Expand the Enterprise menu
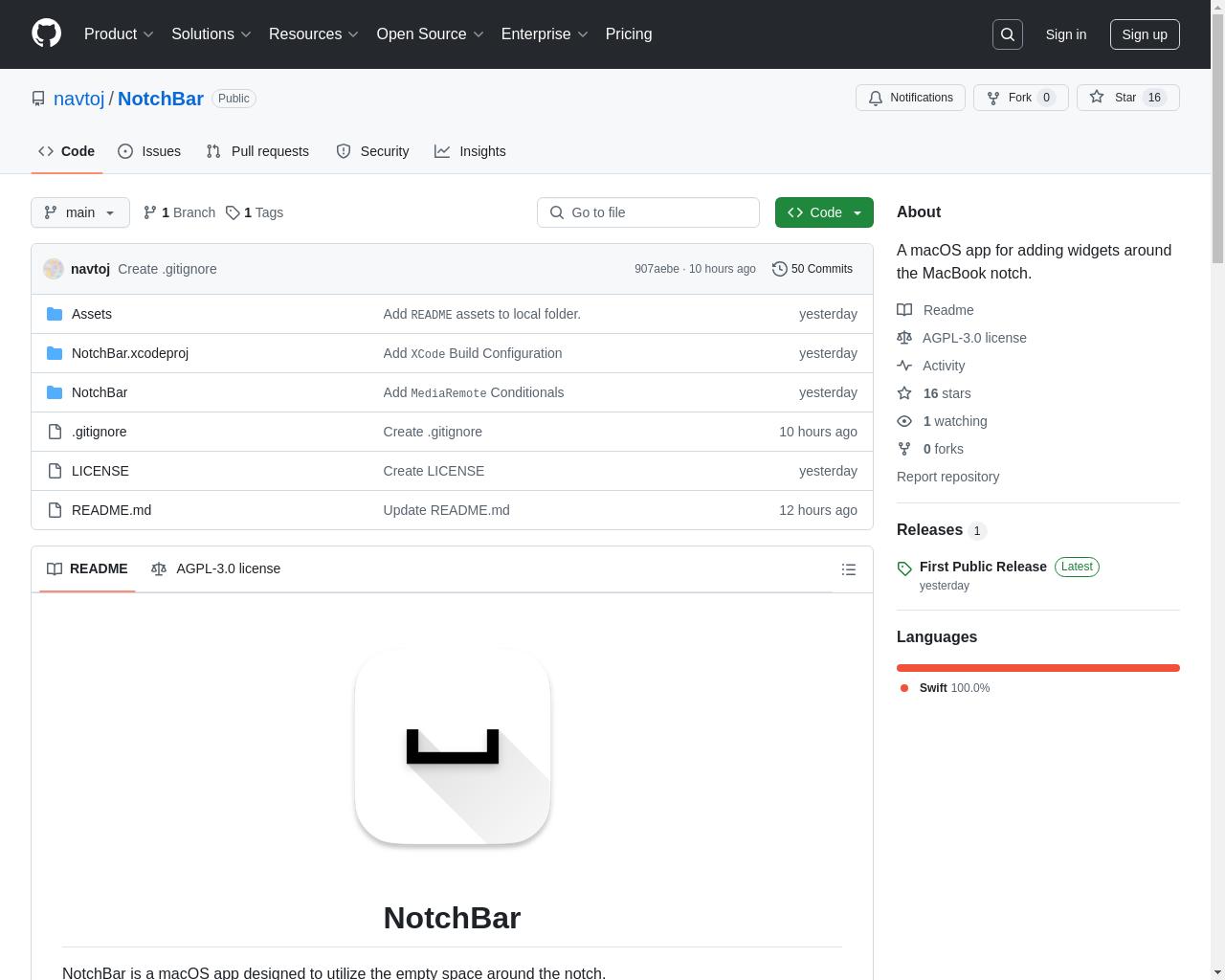The height and width of the screenshot is (980, 1225). point(545,34)
